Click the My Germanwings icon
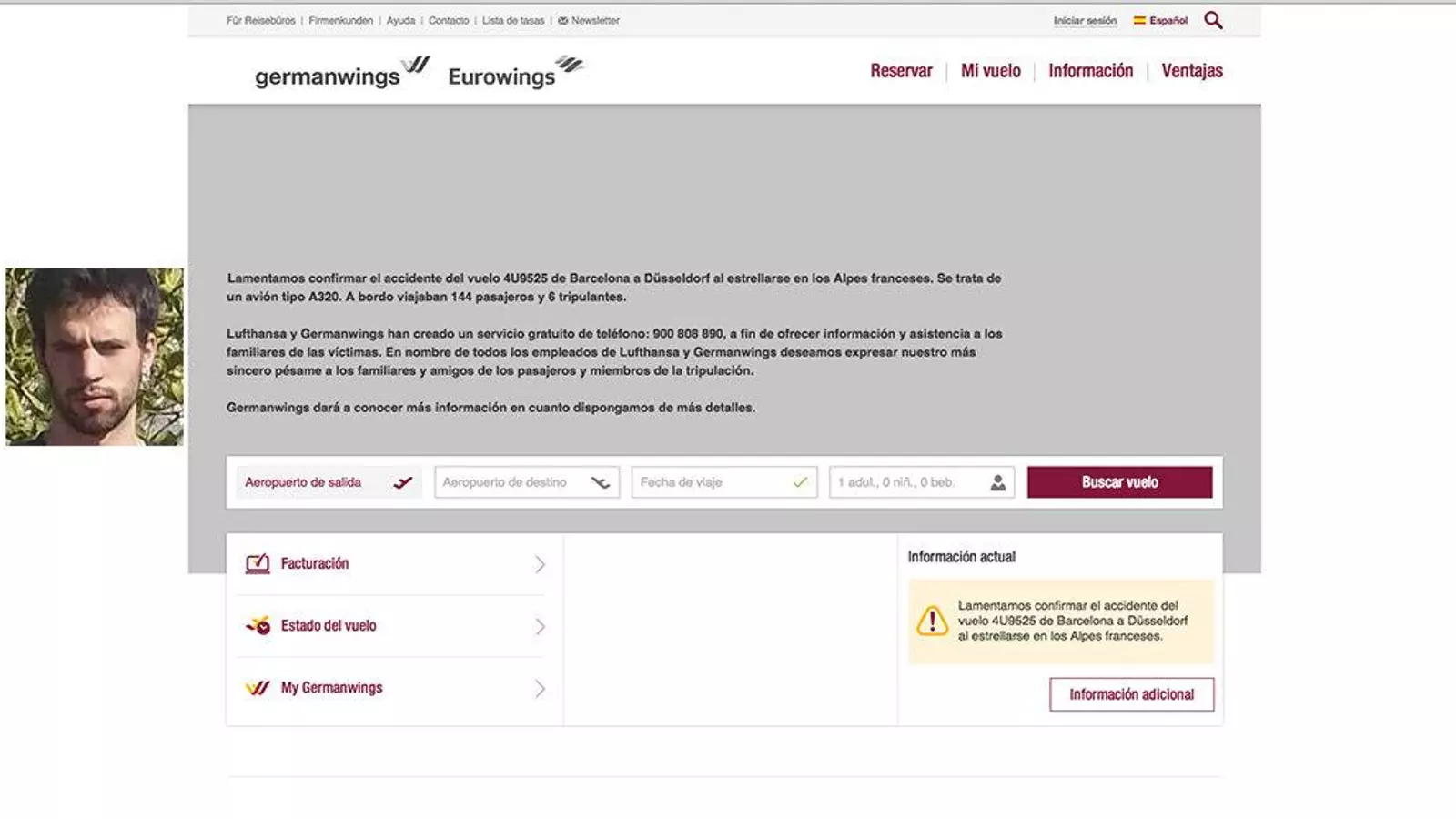 point(258,688)
